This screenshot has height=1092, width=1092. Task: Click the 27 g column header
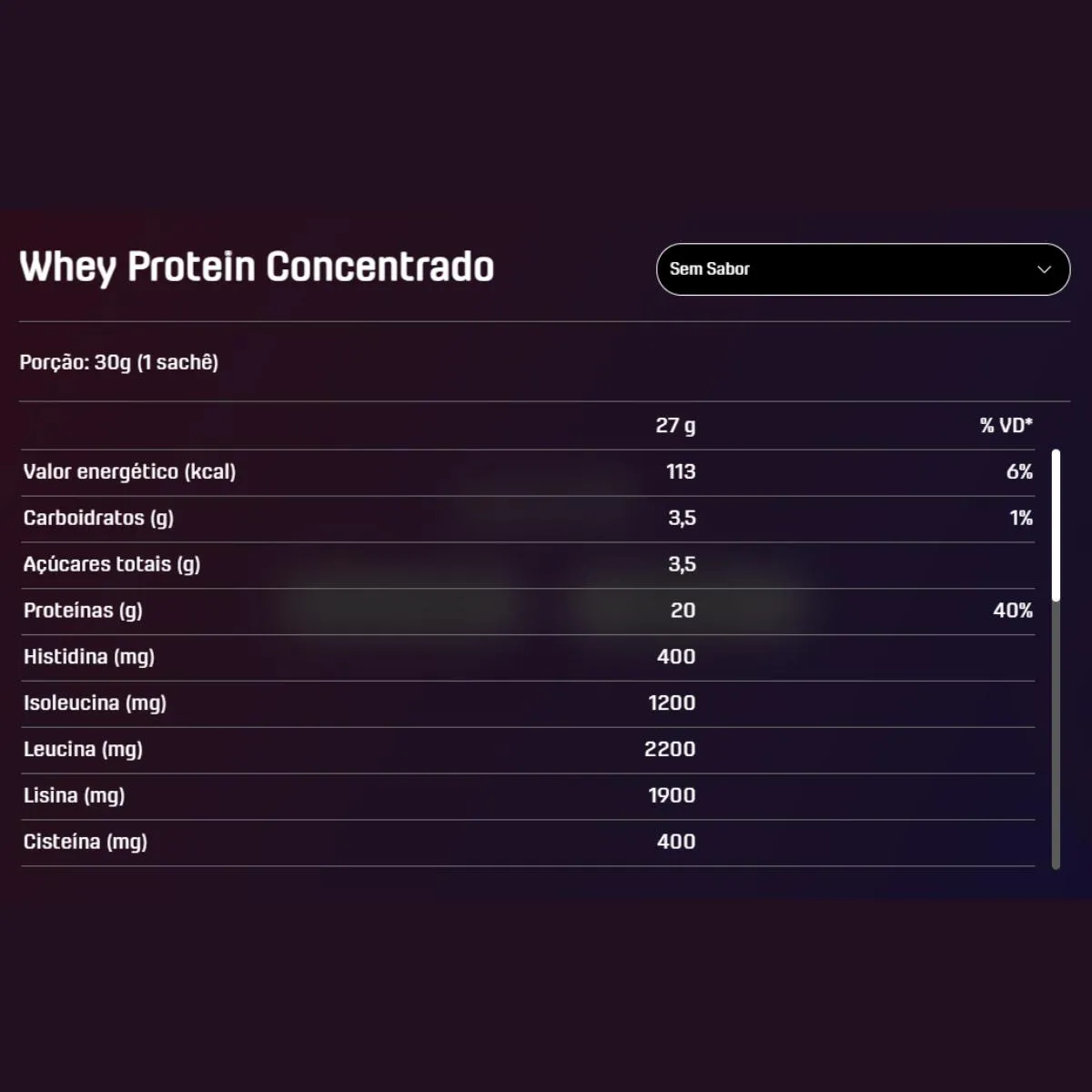pyautogui.click(x=675, y=426)
